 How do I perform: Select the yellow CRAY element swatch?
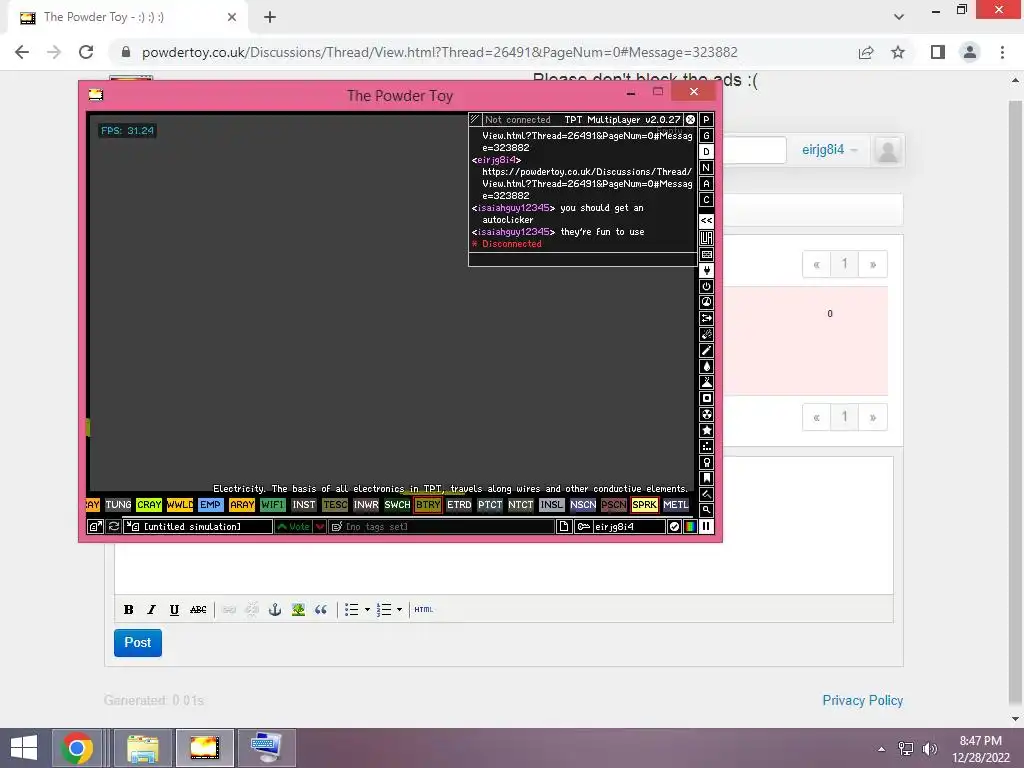pyautogui.click(x=149, y=505)
